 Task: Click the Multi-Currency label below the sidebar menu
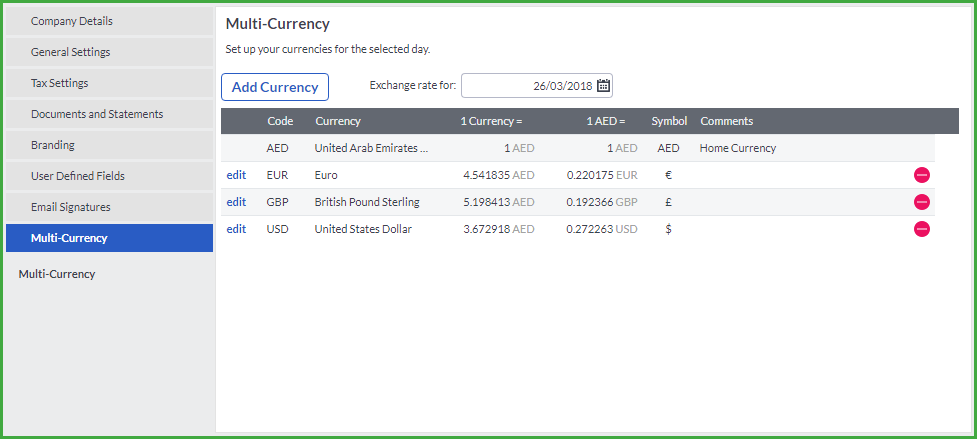(x=57, y=274)
